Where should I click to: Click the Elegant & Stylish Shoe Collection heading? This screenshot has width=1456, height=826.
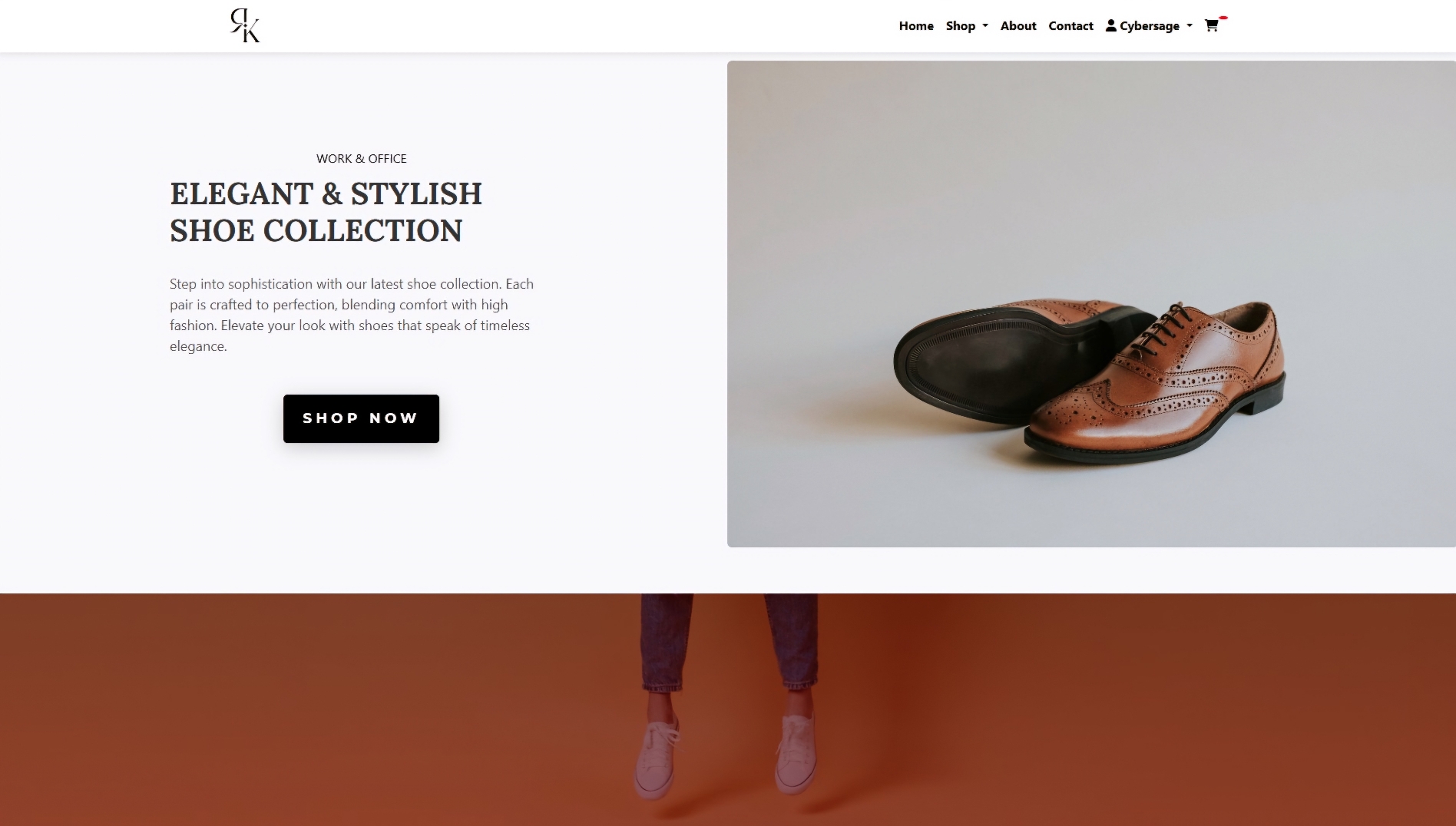pos(326,212)
